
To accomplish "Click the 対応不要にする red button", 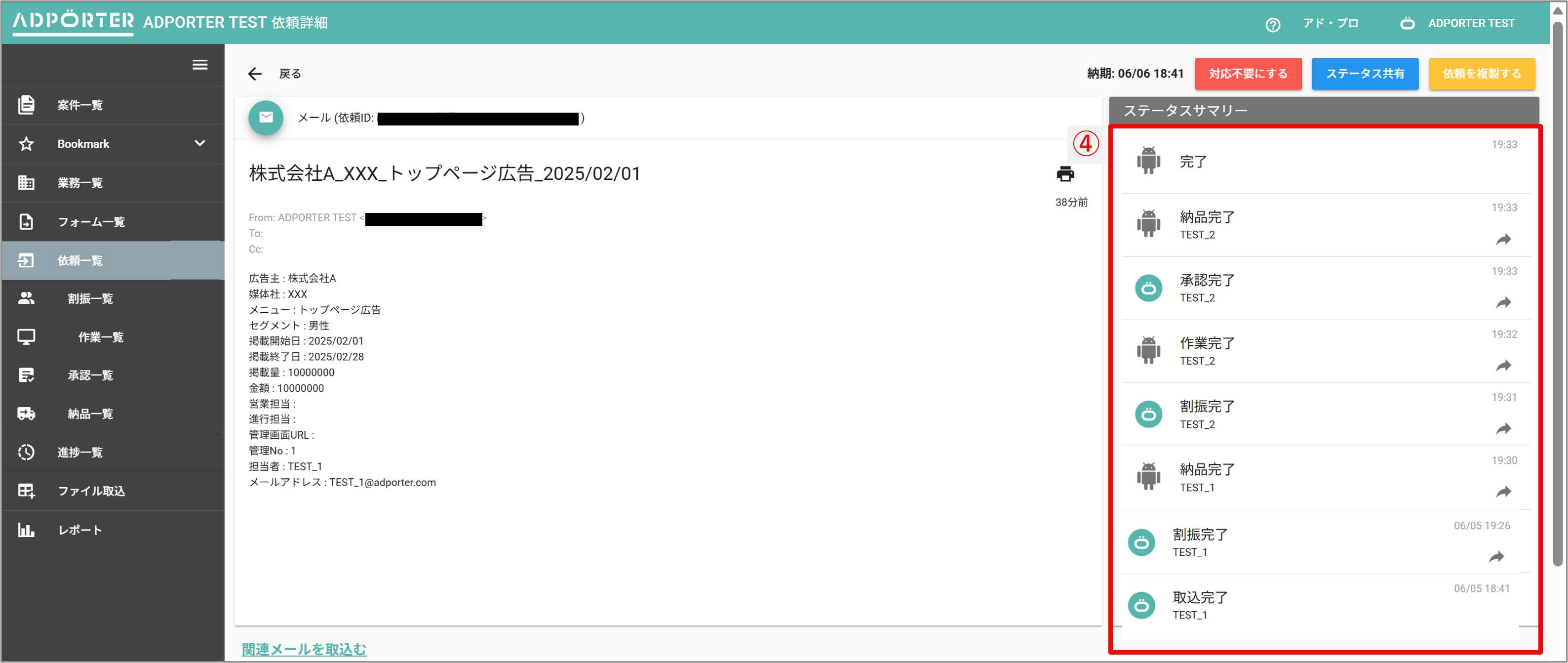I will (x=1248, y=73).
